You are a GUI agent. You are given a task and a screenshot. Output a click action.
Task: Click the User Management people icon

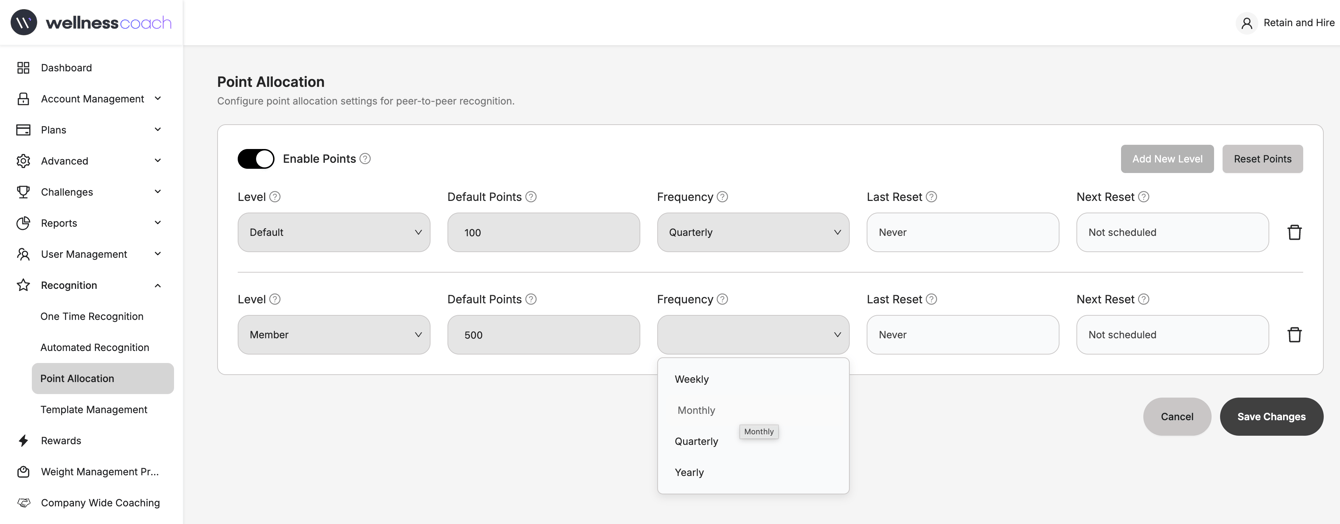[23, 254]
